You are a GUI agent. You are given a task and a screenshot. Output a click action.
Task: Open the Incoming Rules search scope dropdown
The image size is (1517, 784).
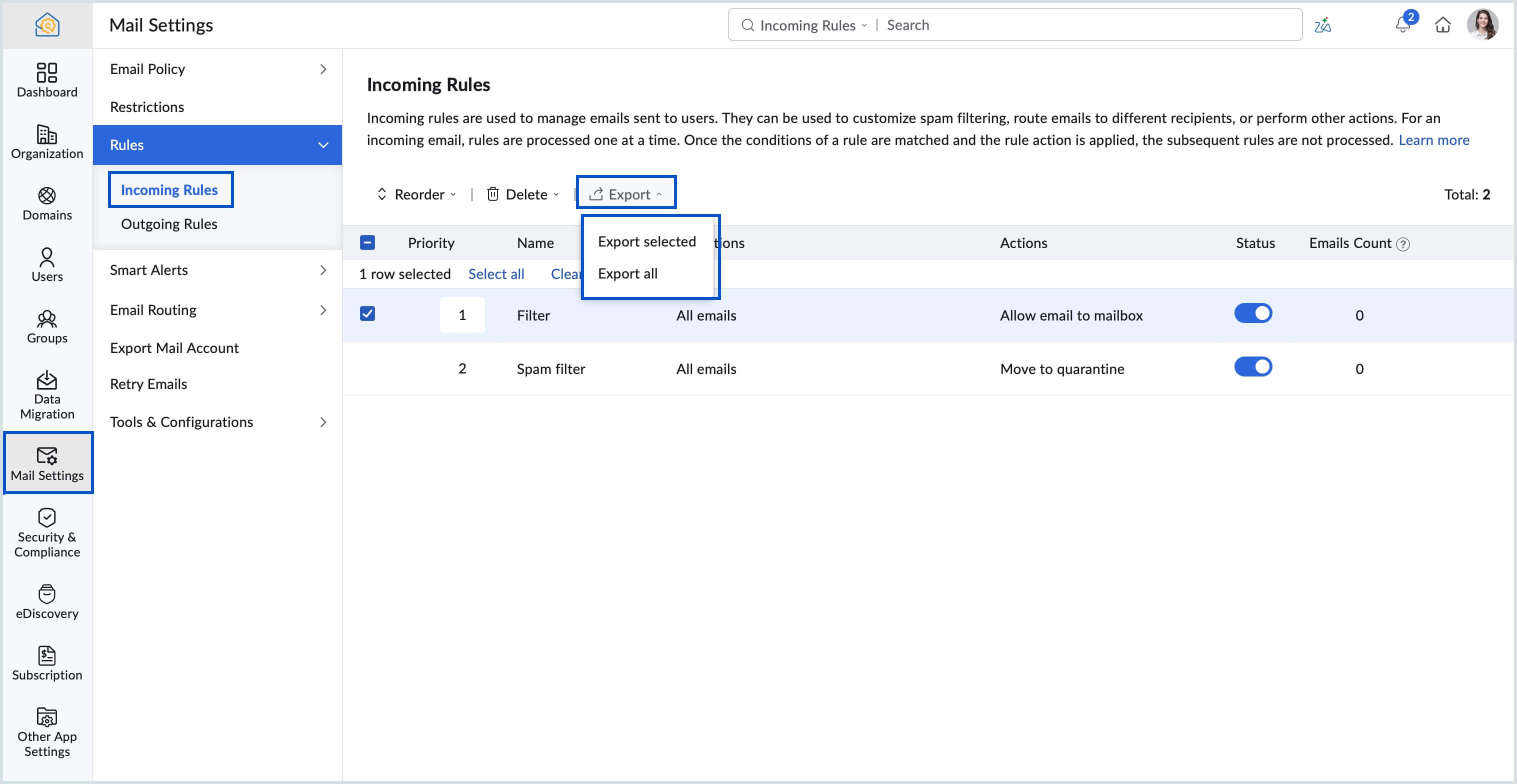[x=813, y=25]
